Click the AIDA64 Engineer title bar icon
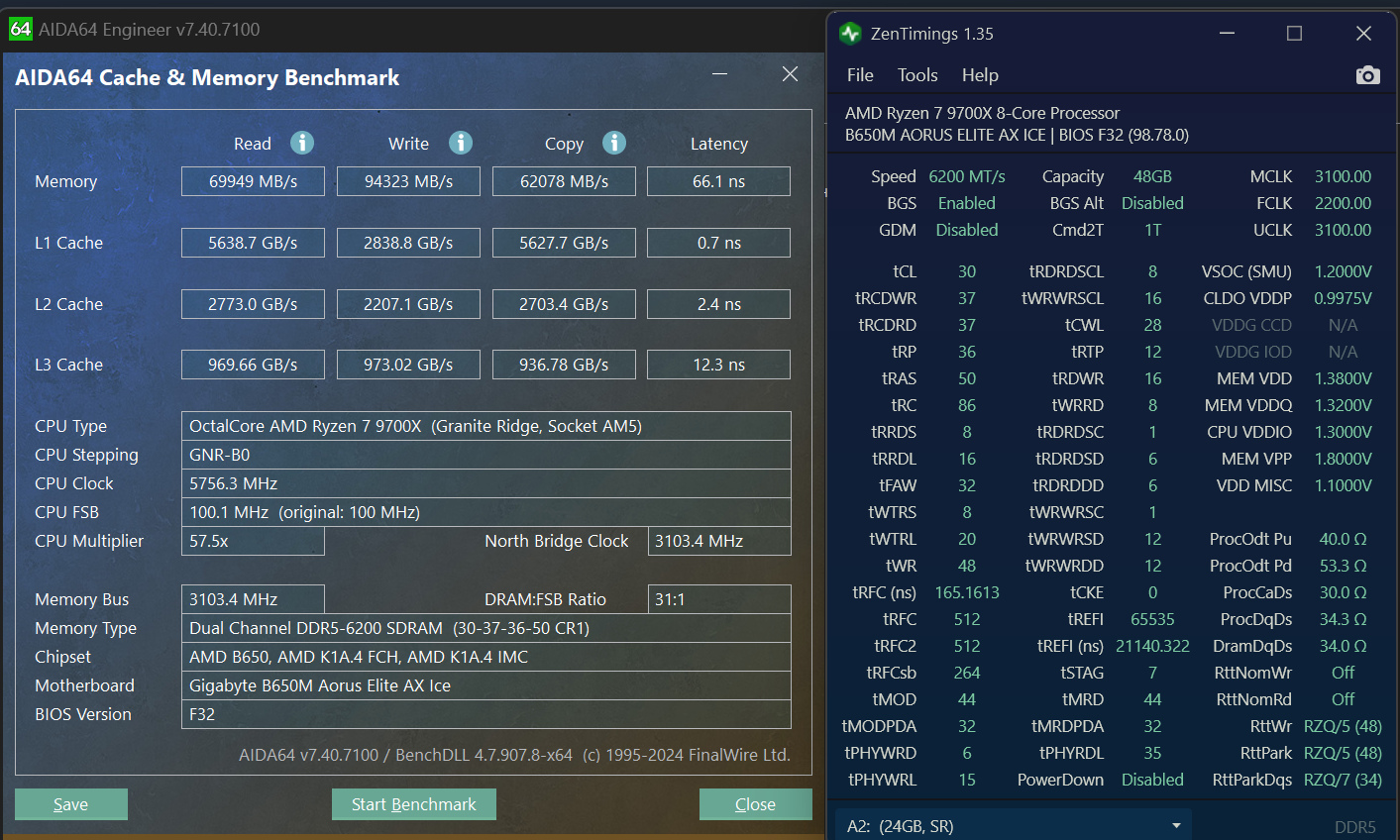1400x840 pixels. coord(21,29)
